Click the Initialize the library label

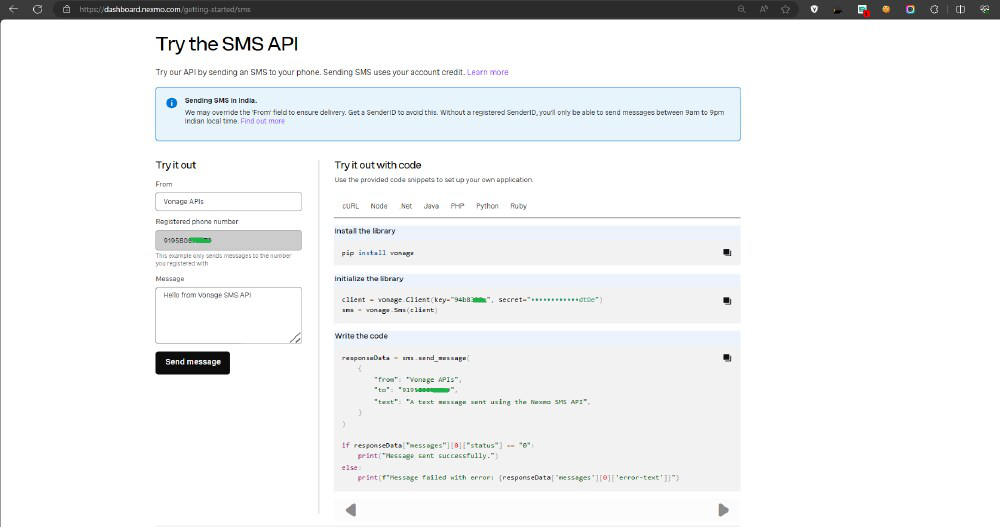coord(369,279)
